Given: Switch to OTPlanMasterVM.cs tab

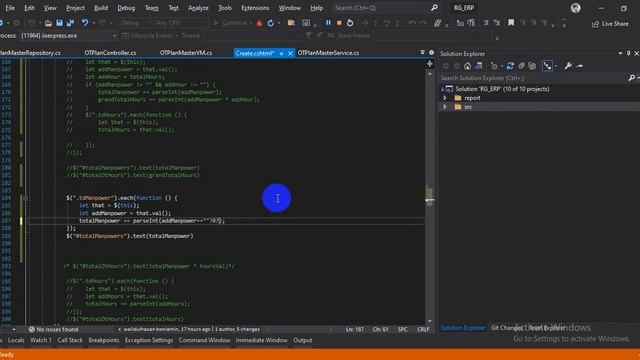Looking at the screenshot, I should 186,53.
